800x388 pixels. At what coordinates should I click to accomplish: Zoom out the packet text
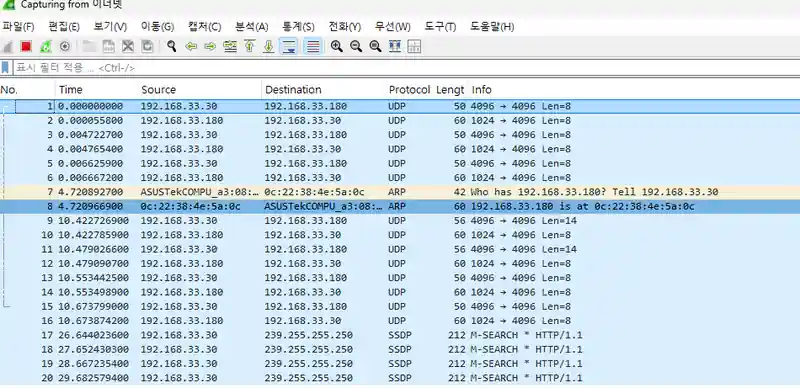pos(356,46)
